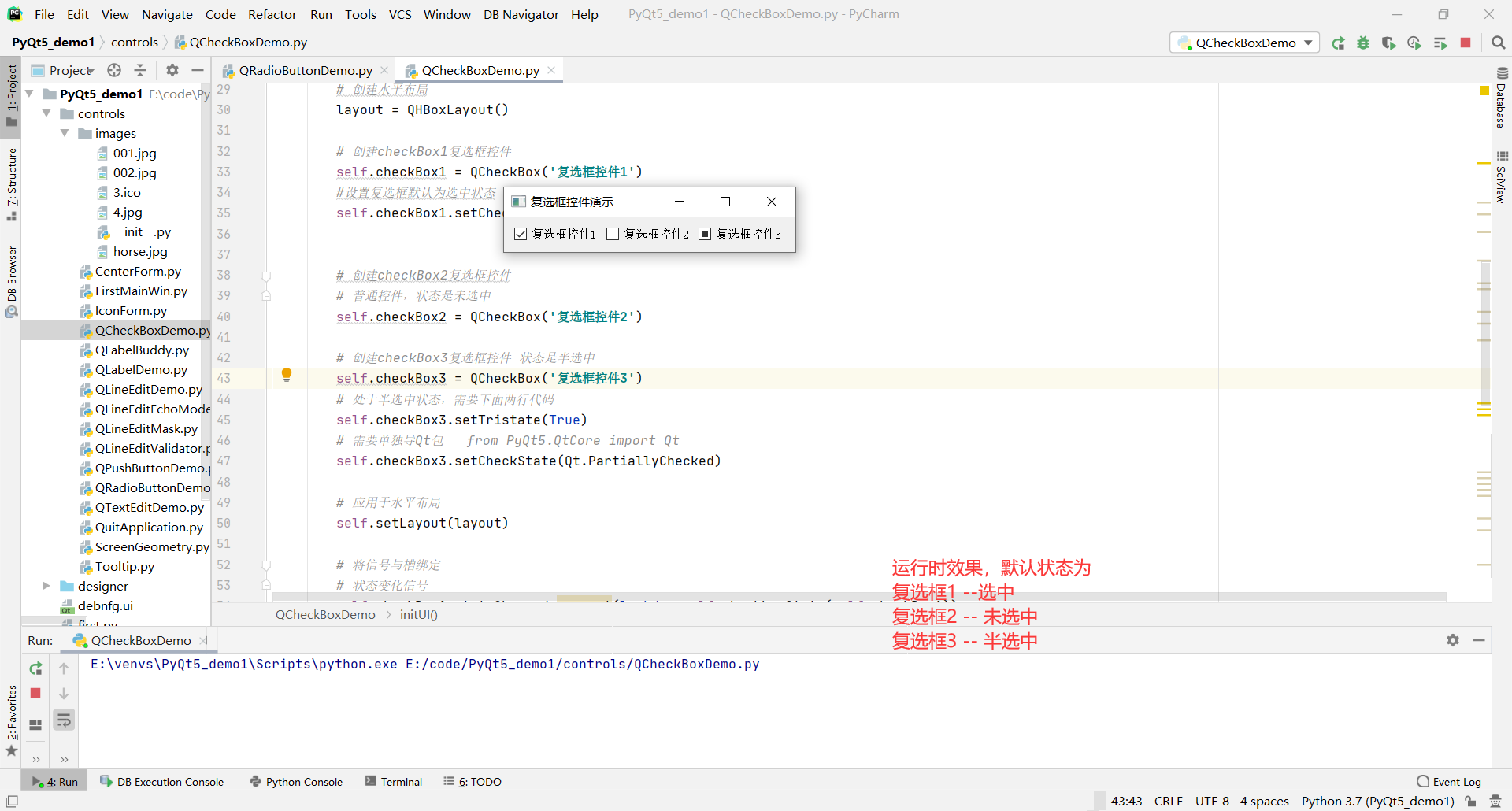Open the Structure side tool window
Image resolution: width=1512 pixels, height=811 pixels.
pyautogui.click(x=11, y=184)
